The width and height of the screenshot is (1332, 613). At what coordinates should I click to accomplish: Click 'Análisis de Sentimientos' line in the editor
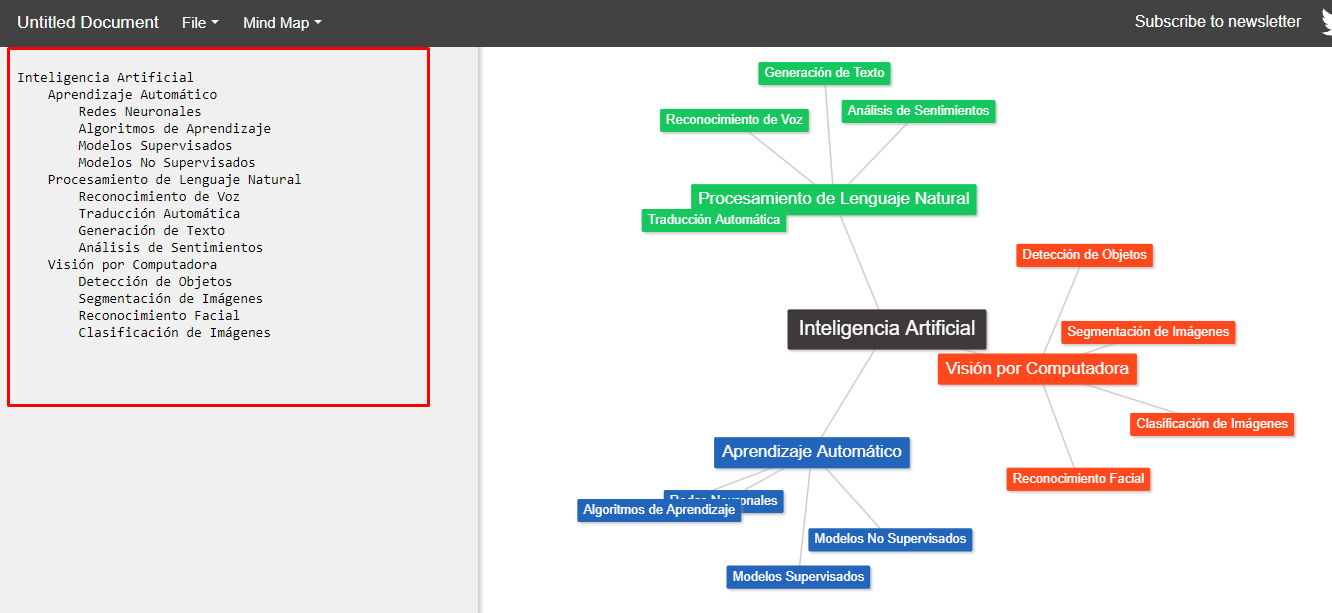[170, 247]
